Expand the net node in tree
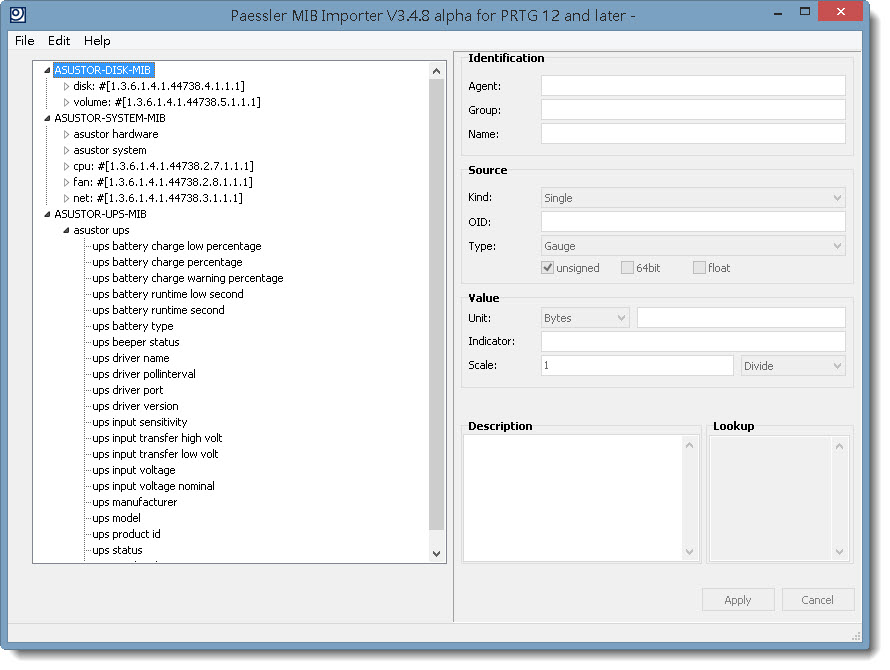Image resolution: width=890 pixels, height=670 pixels. [66, 198]
